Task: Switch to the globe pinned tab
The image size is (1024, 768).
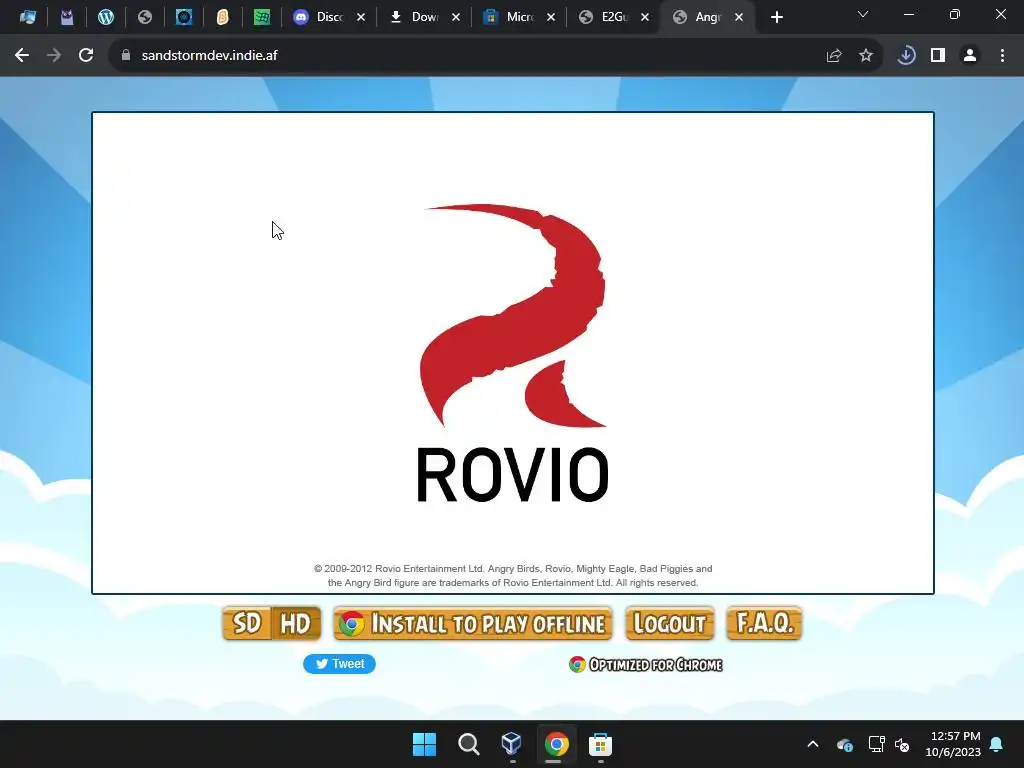Action: 145,17
